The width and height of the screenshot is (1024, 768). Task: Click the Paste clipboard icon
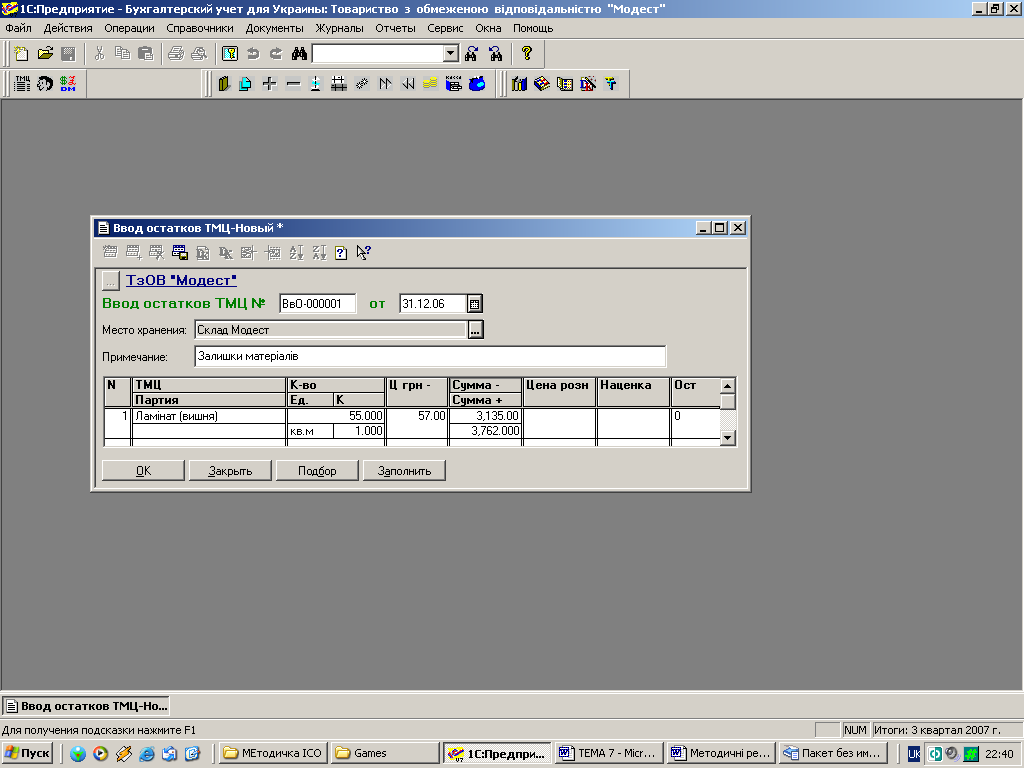coord(146,54)
